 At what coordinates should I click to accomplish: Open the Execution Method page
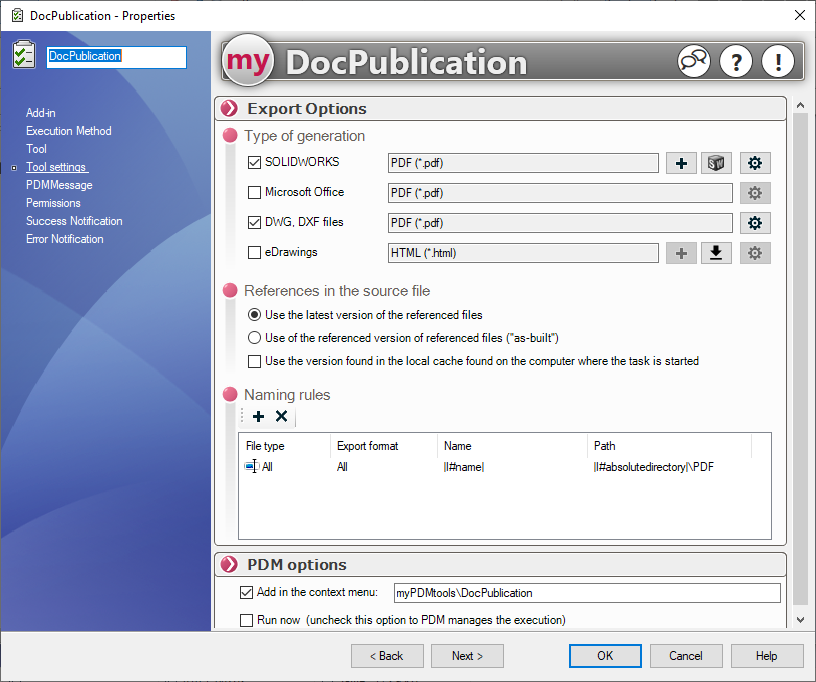click(x=68, y=131)
